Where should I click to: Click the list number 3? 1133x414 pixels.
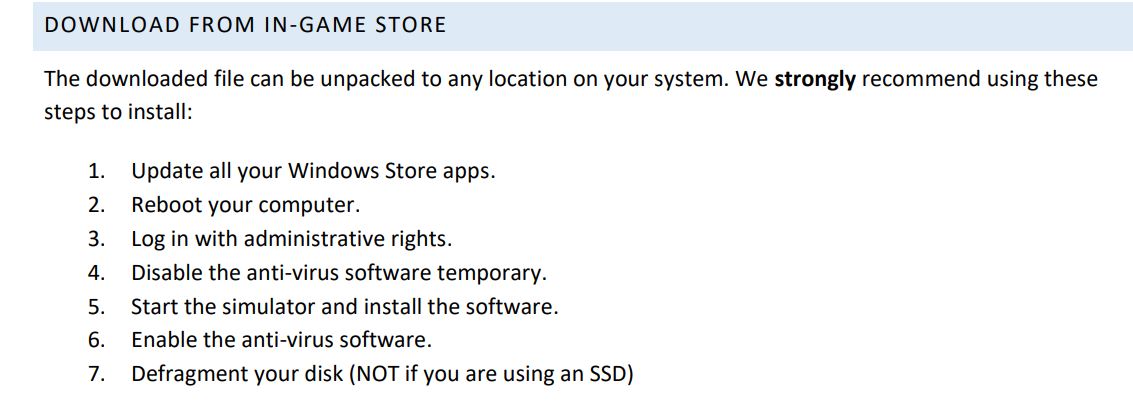(97, 239)
